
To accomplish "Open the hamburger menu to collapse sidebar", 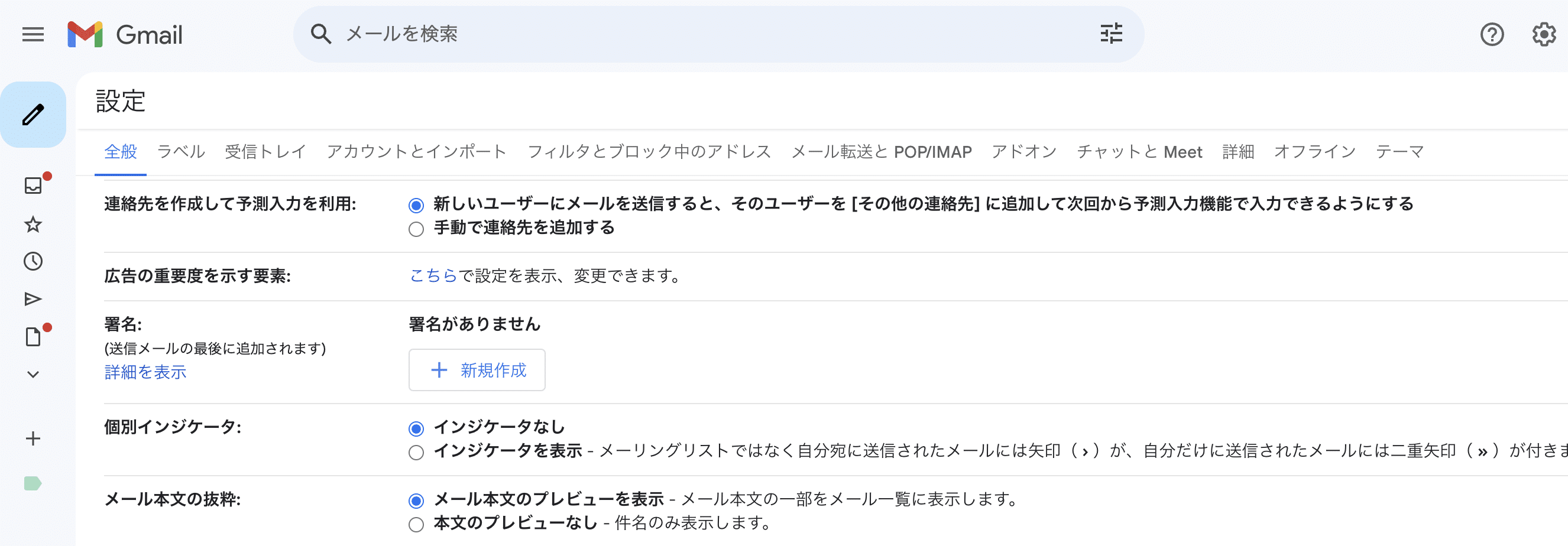I will point(34,35).
